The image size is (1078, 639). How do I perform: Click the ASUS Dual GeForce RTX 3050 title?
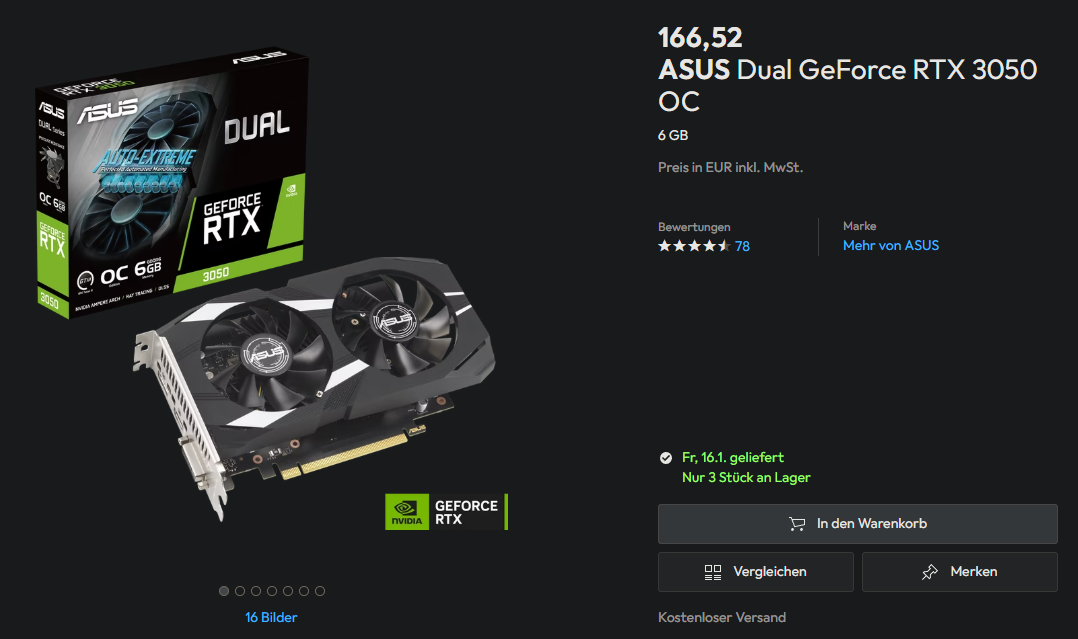[847, 85]
